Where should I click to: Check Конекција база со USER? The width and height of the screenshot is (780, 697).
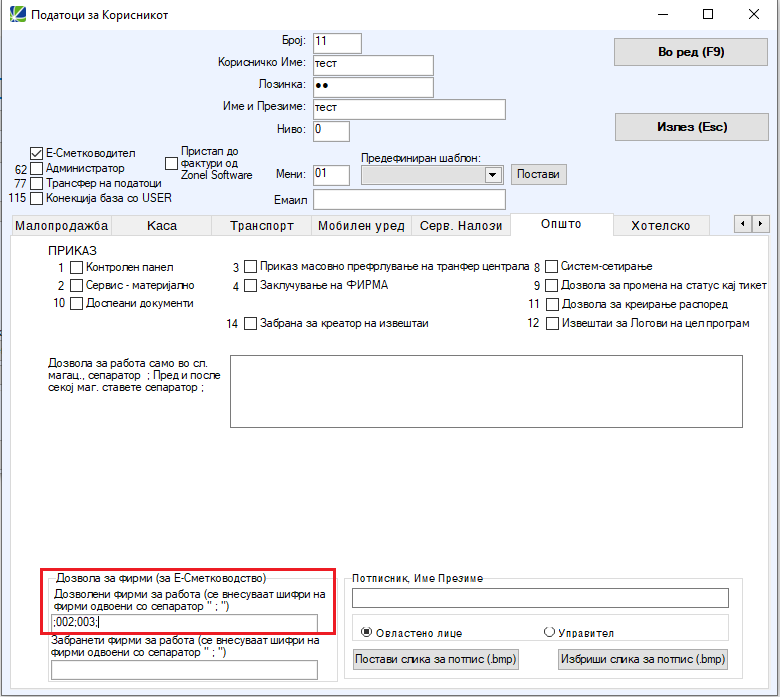coord(36,199)
